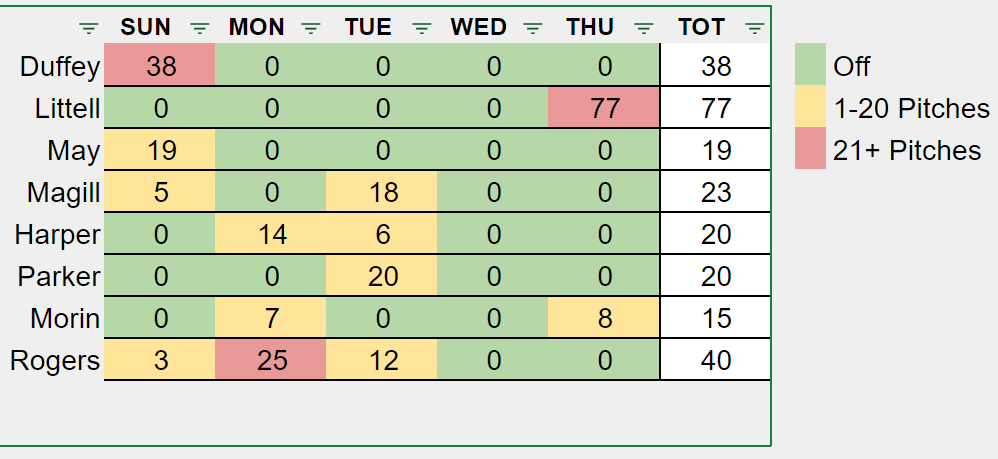Select Littell's red 77 cell under THU
The width and height of the screenshot is (998, 459).
point(604,108)
